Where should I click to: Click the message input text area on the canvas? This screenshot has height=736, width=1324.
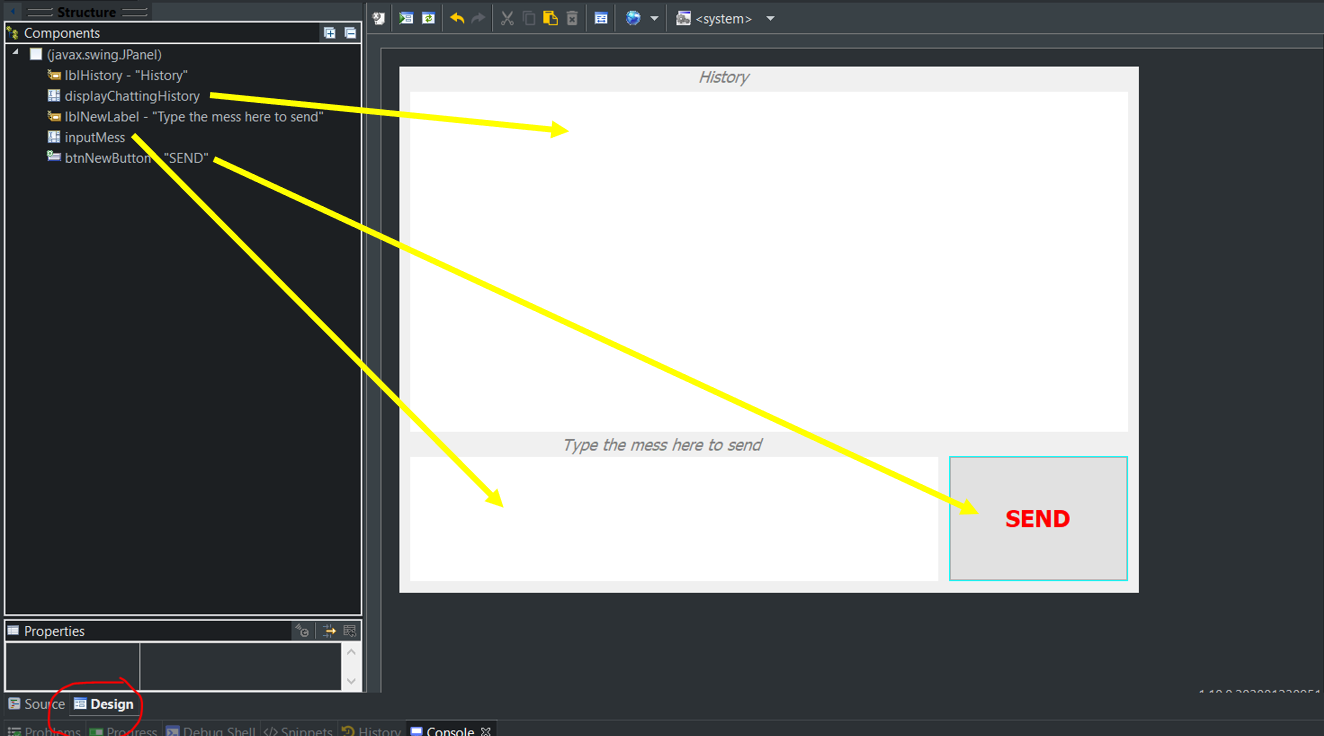tap(673, 518)
